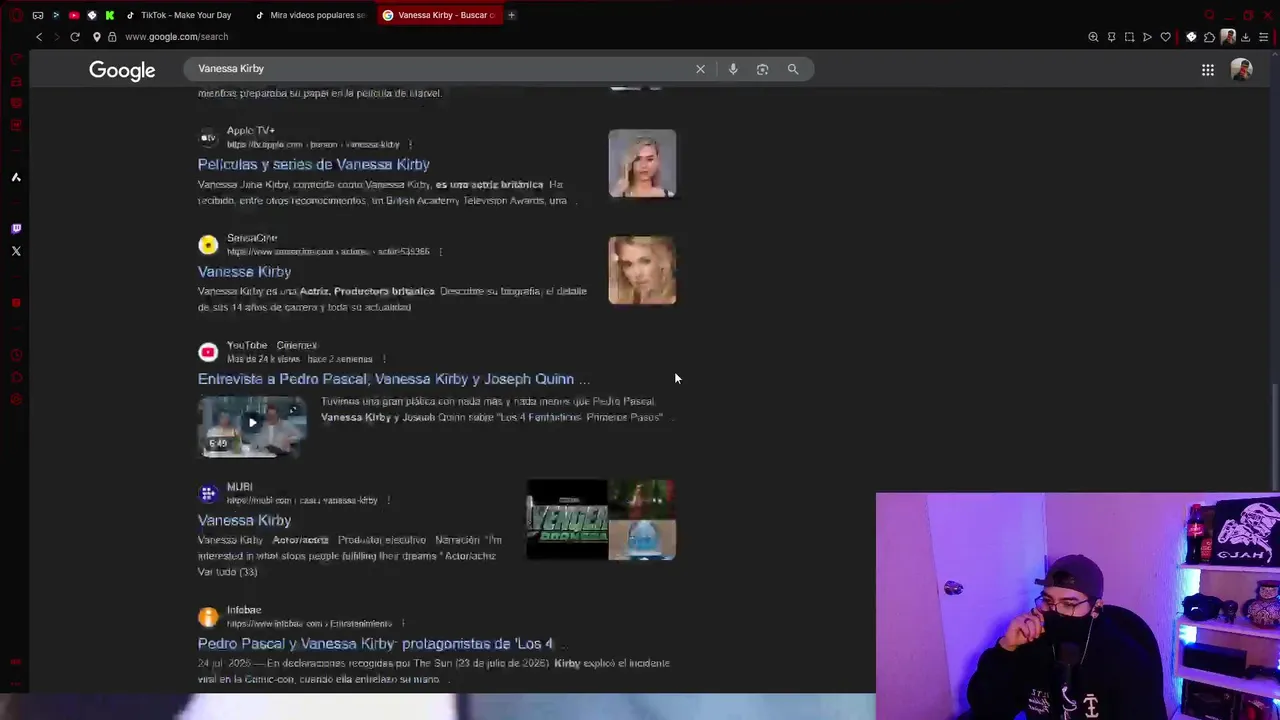This screenshot has height=720, width=1280.
Task: Click the Apple TV+ result thumbnail
Action: tap(642, 163)
